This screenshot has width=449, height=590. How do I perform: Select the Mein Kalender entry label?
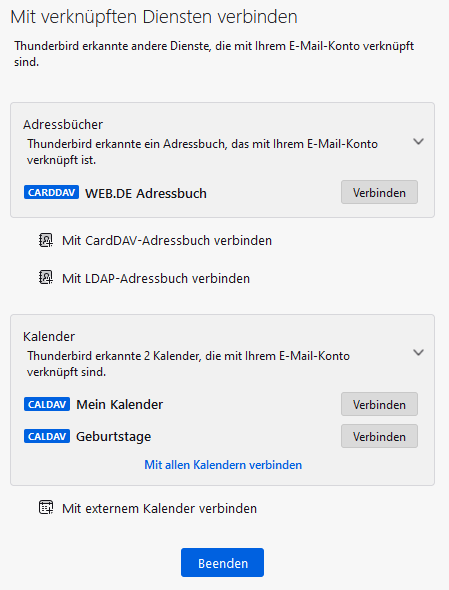(120, 404)
